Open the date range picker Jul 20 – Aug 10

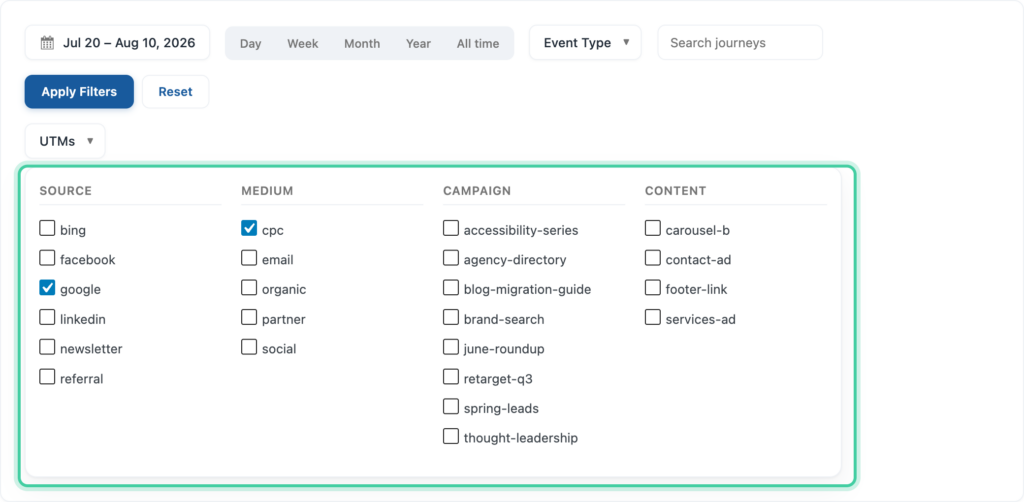coord(118,43)
